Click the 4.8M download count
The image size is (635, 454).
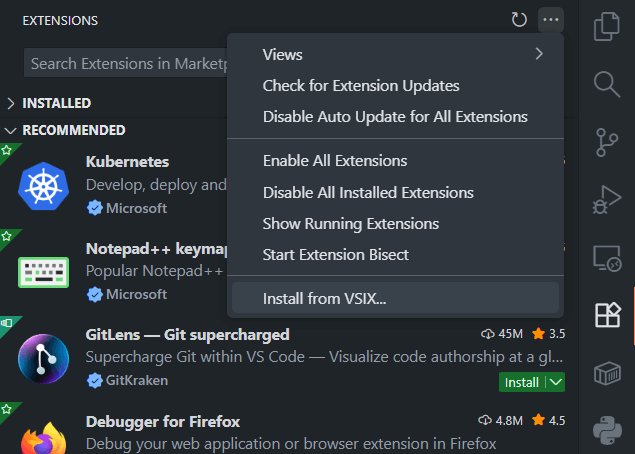[509, 421]
